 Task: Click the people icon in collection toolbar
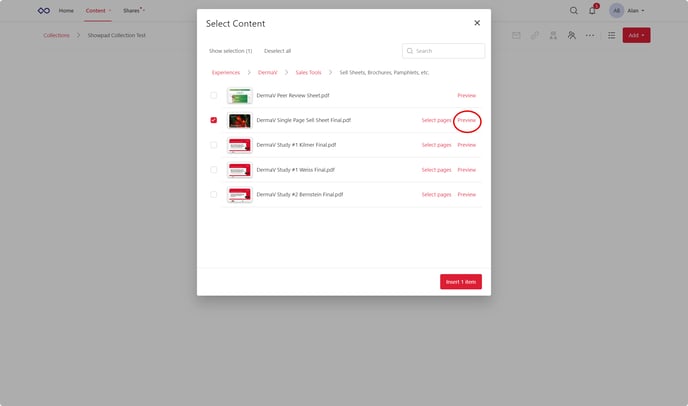(x=571, y=35)
